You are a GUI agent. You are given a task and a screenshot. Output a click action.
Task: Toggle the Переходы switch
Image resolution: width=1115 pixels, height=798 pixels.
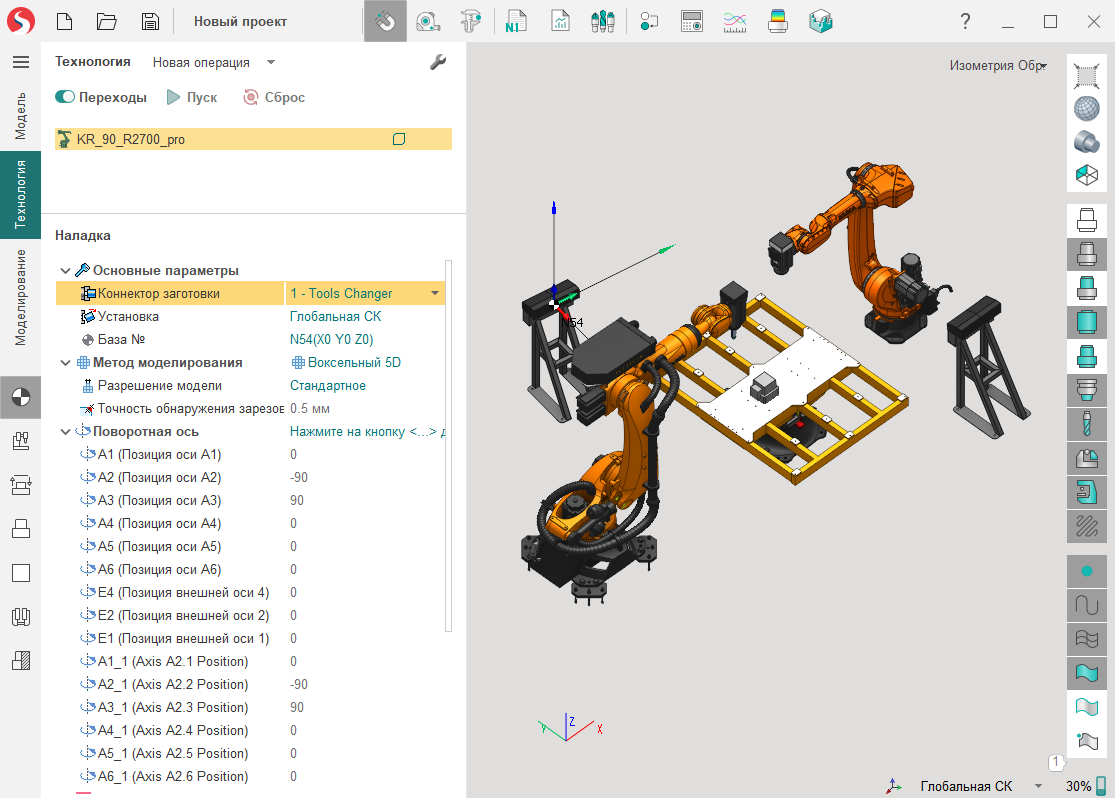coord(66,97)
